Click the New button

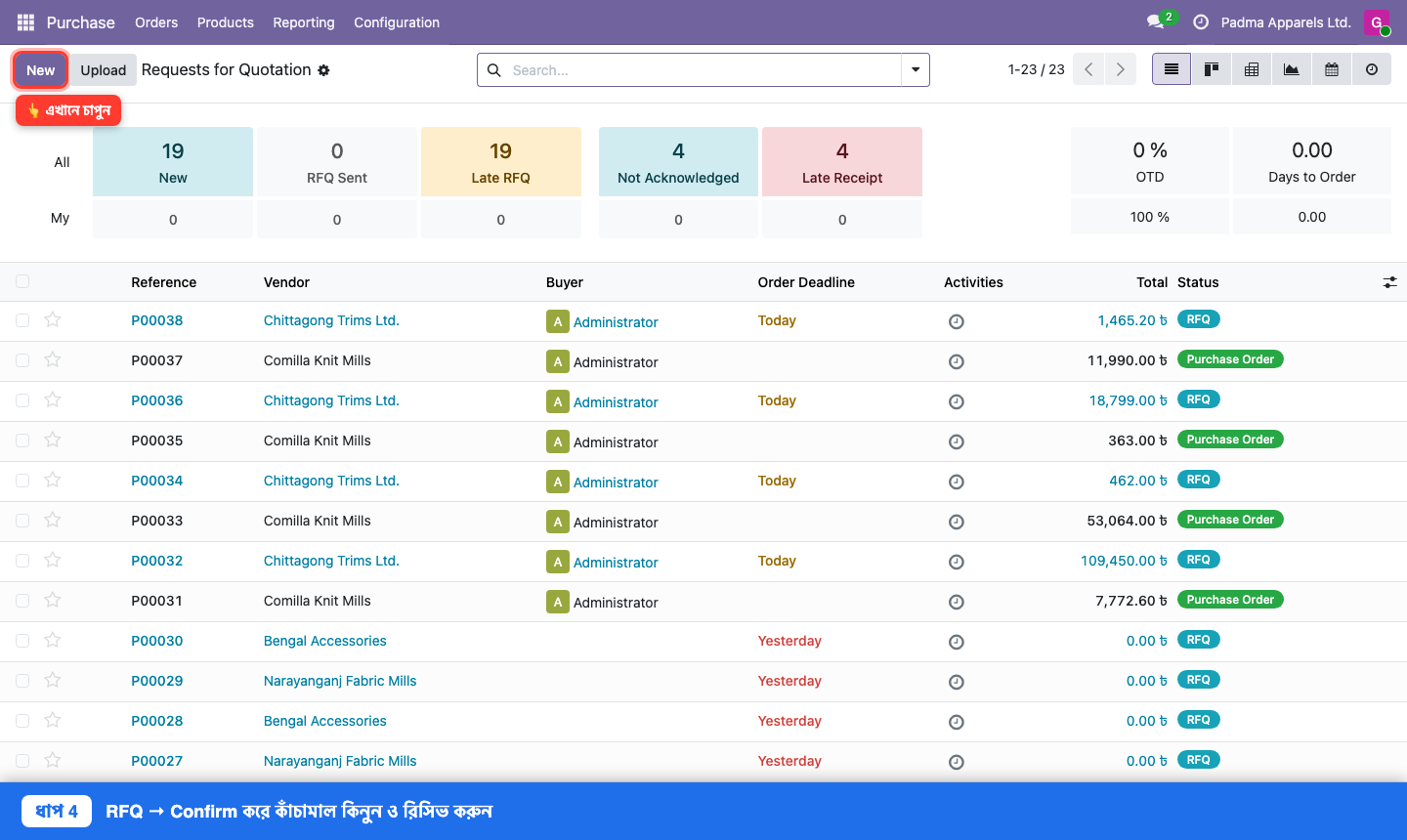[41, 69]
